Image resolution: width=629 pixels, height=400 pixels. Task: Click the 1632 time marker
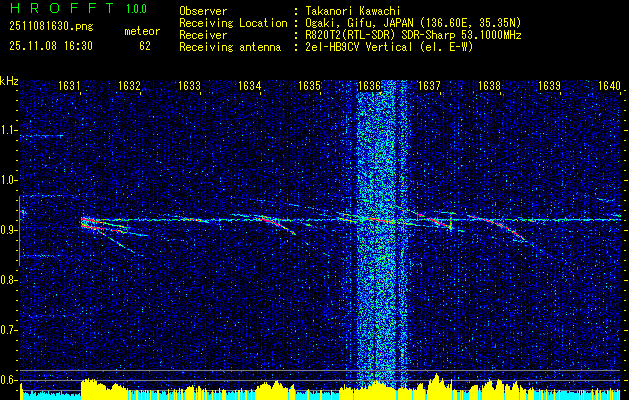click(x=129, y=85)
